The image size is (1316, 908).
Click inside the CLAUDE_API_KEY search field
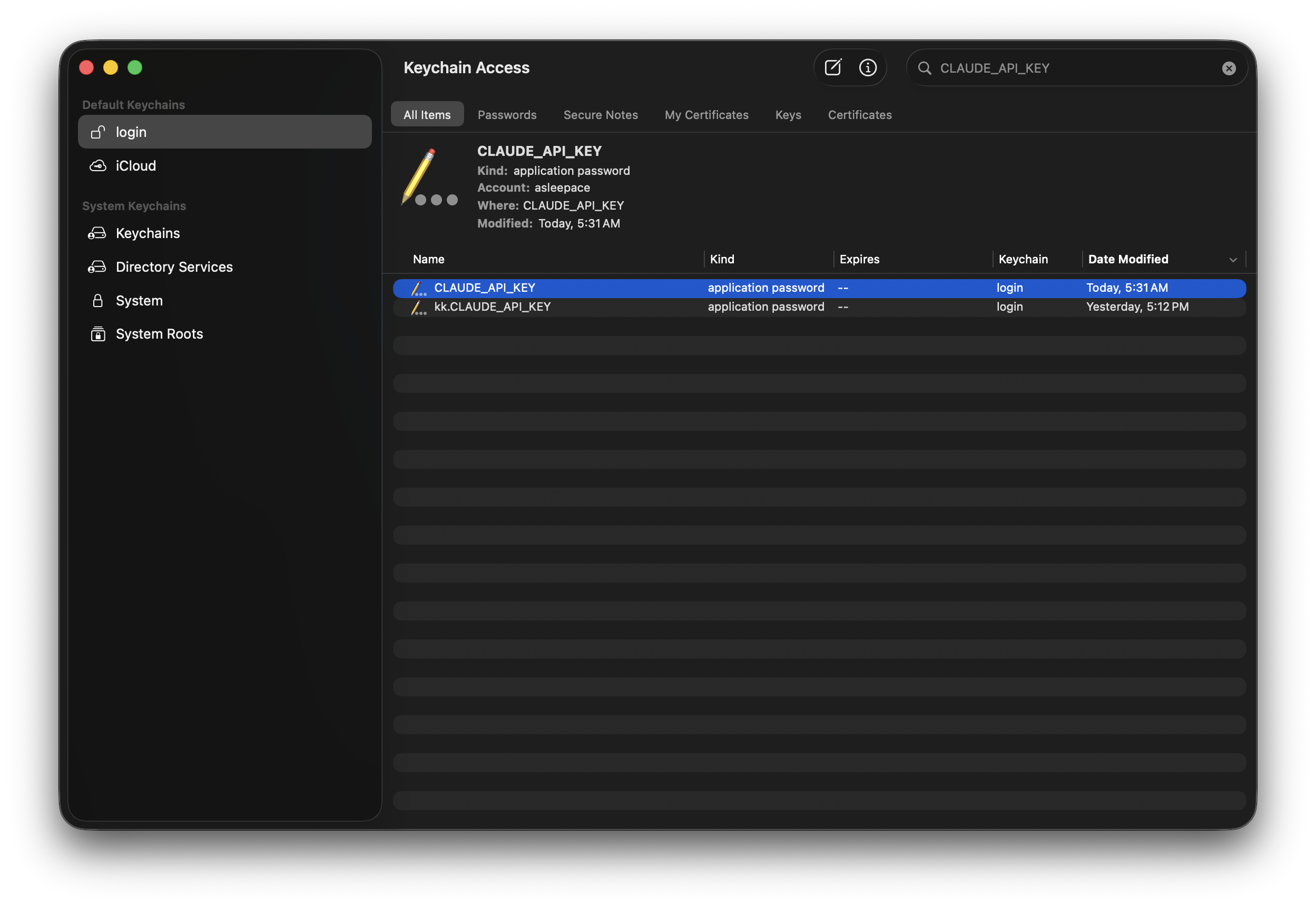1053,68
